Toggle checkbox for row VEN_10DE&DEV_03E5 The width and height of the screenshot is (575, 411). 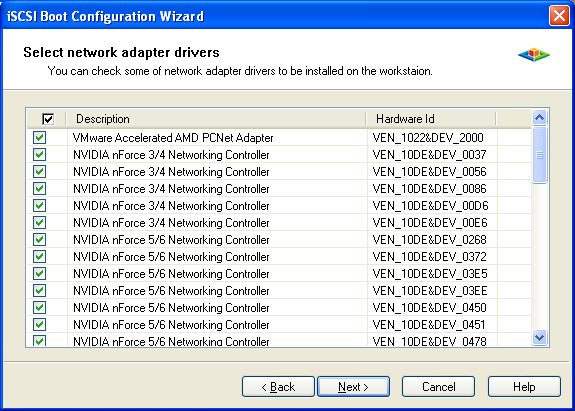[x=40, y=274]
